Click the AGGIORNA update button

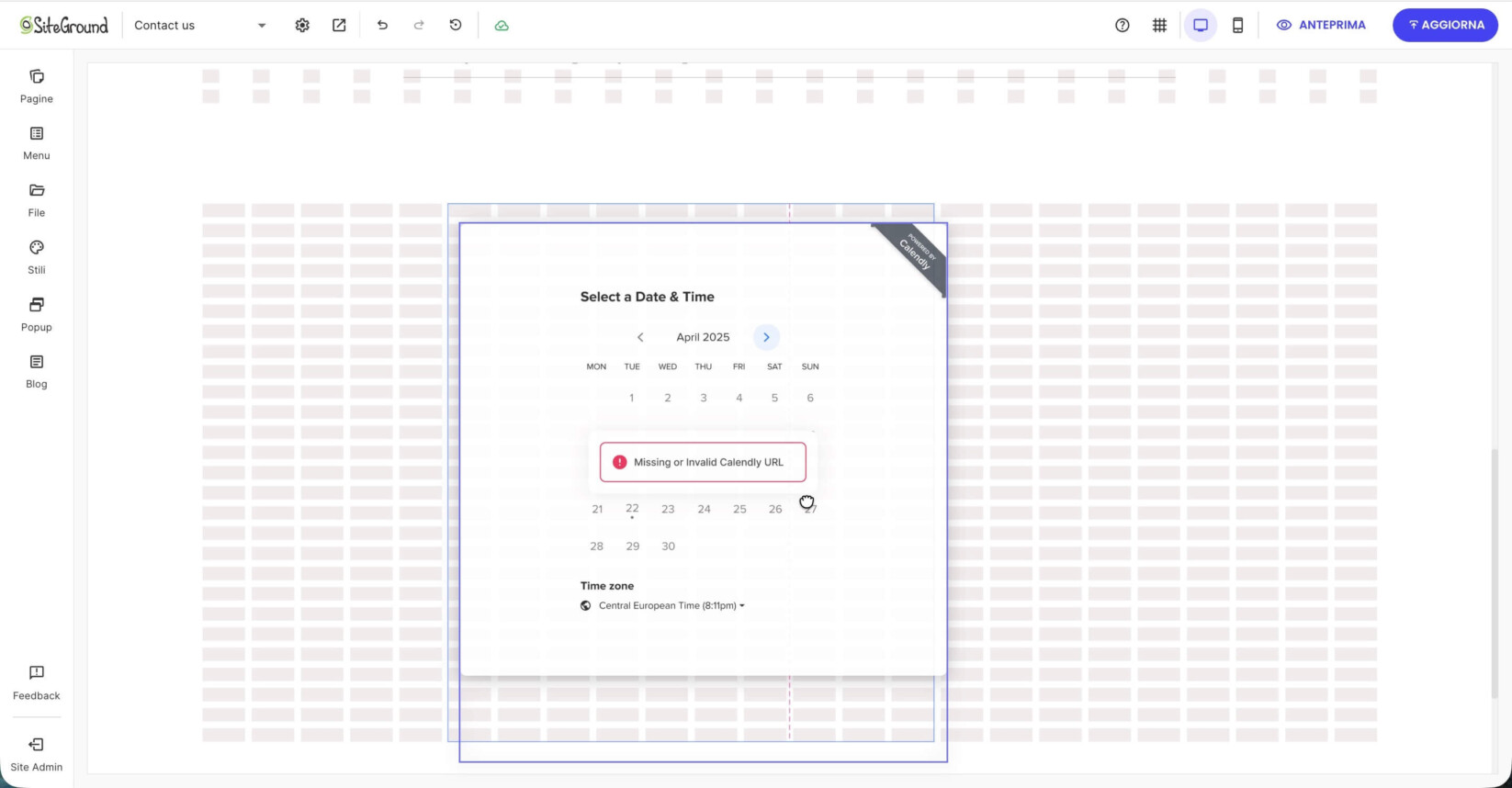pos(1445,26)
